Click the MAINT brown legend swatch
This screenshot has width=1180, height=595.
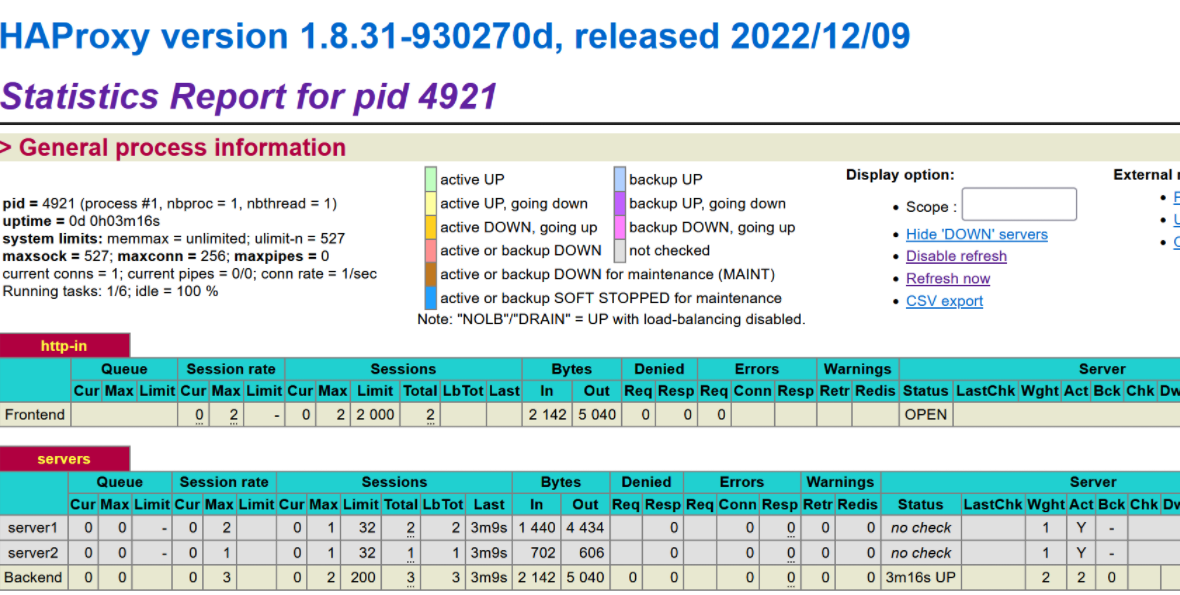430,274
